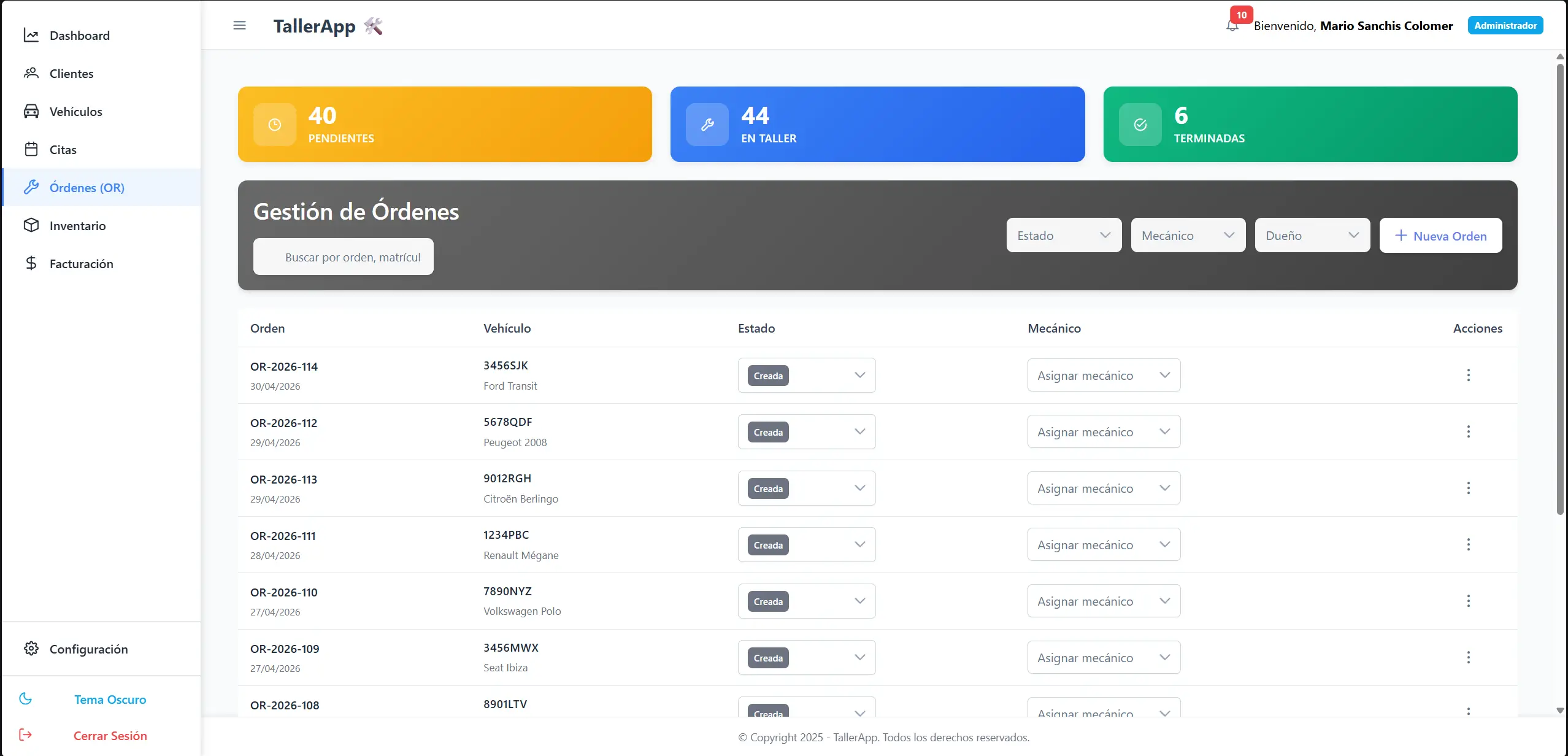The height and width of the screenshot is (756, 1568).
Task: Change status dropdown for OR-2026-114
Action: (x=807, y=376)
